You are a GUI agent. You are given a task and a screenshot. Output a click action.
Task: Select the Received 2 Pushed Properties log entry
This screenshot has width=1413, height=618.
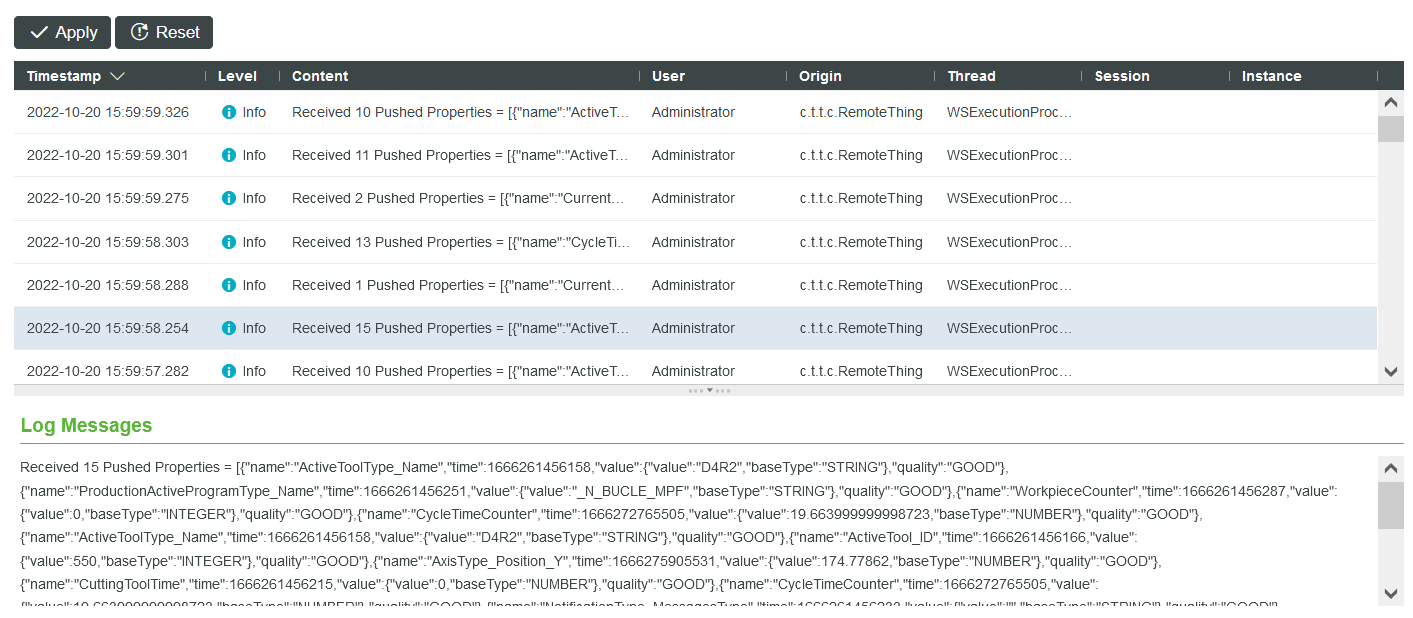[460, 198]
